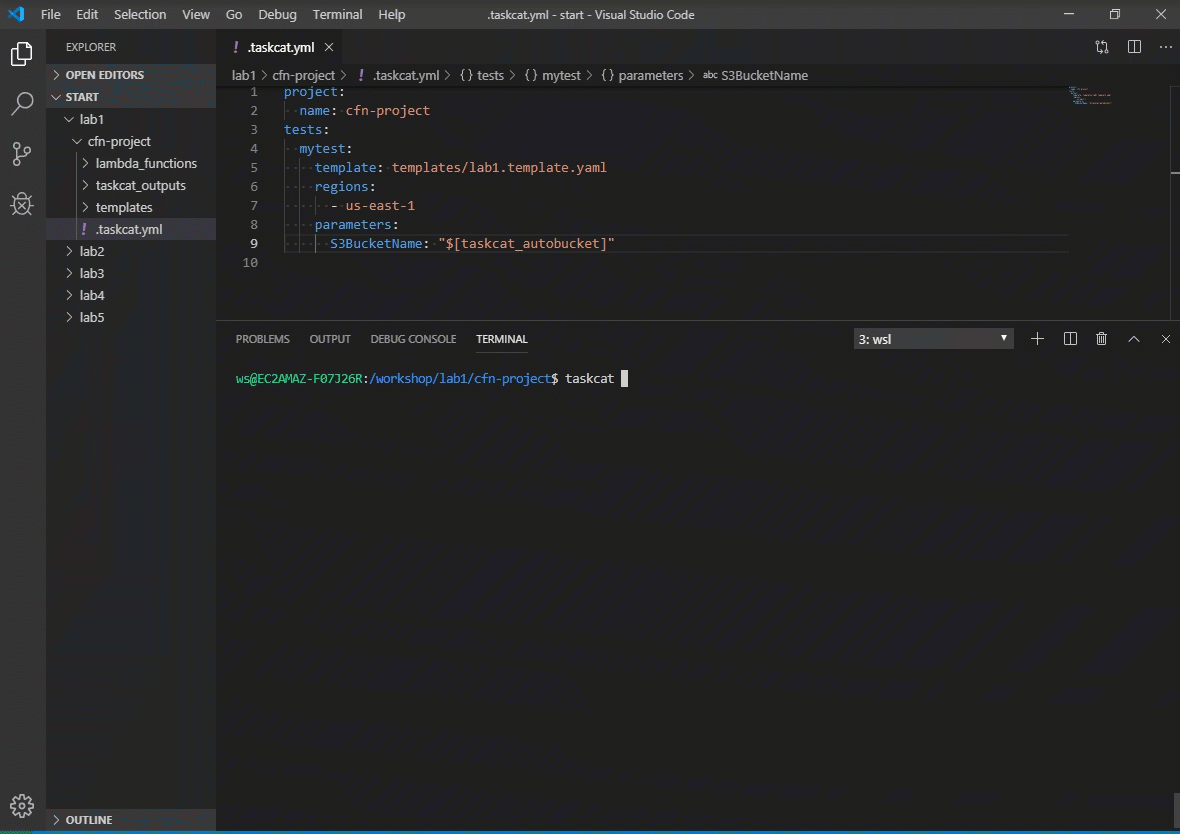This screenshot has height=834, width=1180.
Task: Click the EXPLORER panel title
Action: [x=91, y=47]
